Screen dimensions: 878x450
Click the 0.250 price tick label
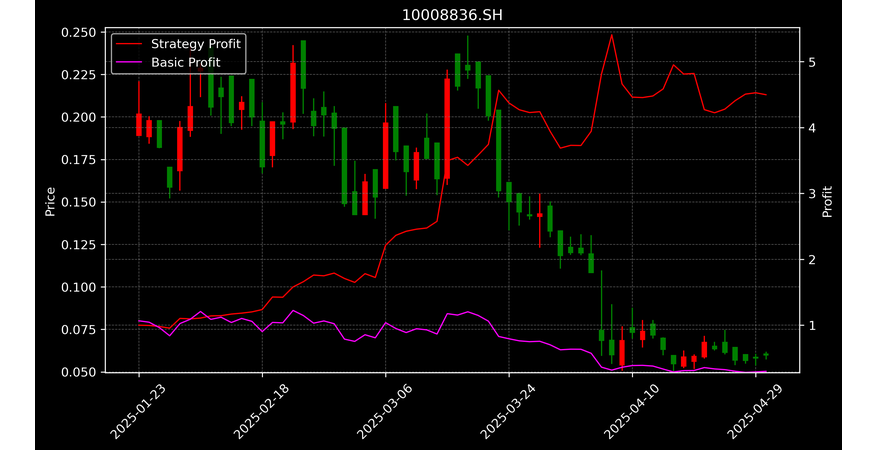[x=78, y=32]
